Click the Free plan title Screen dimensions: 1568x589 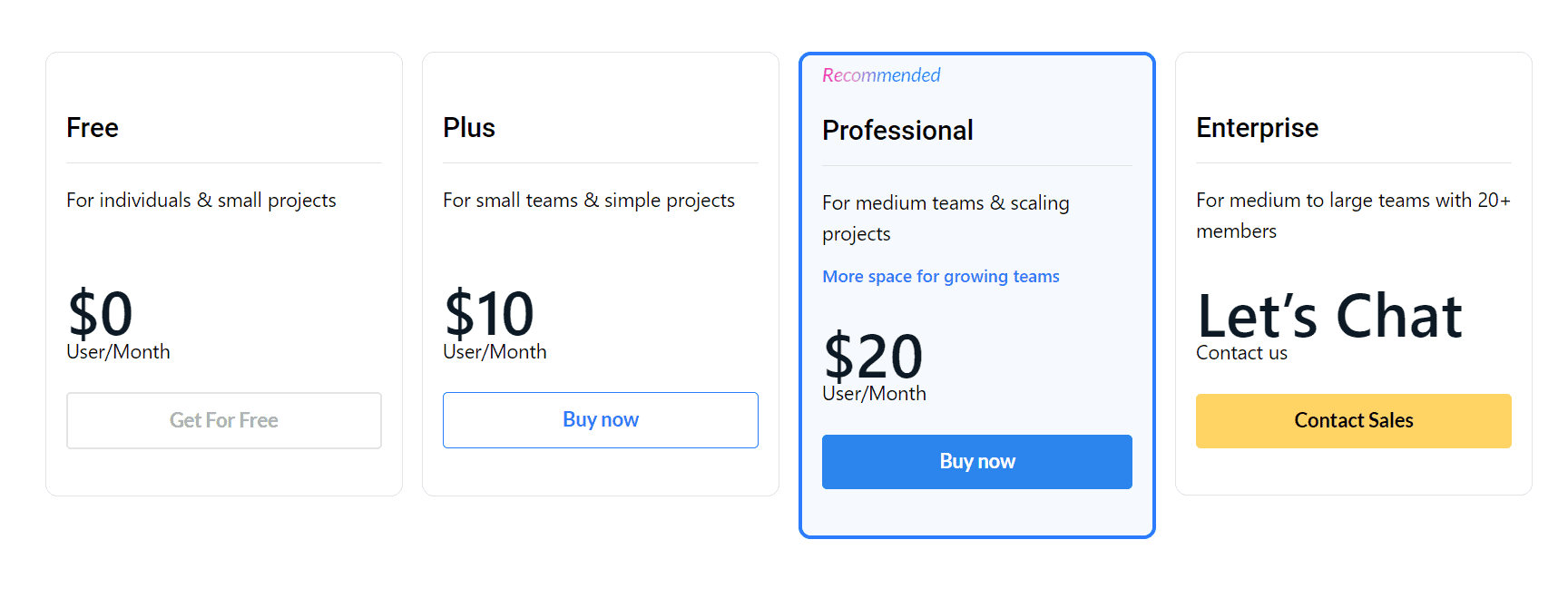tap(92, 128)
